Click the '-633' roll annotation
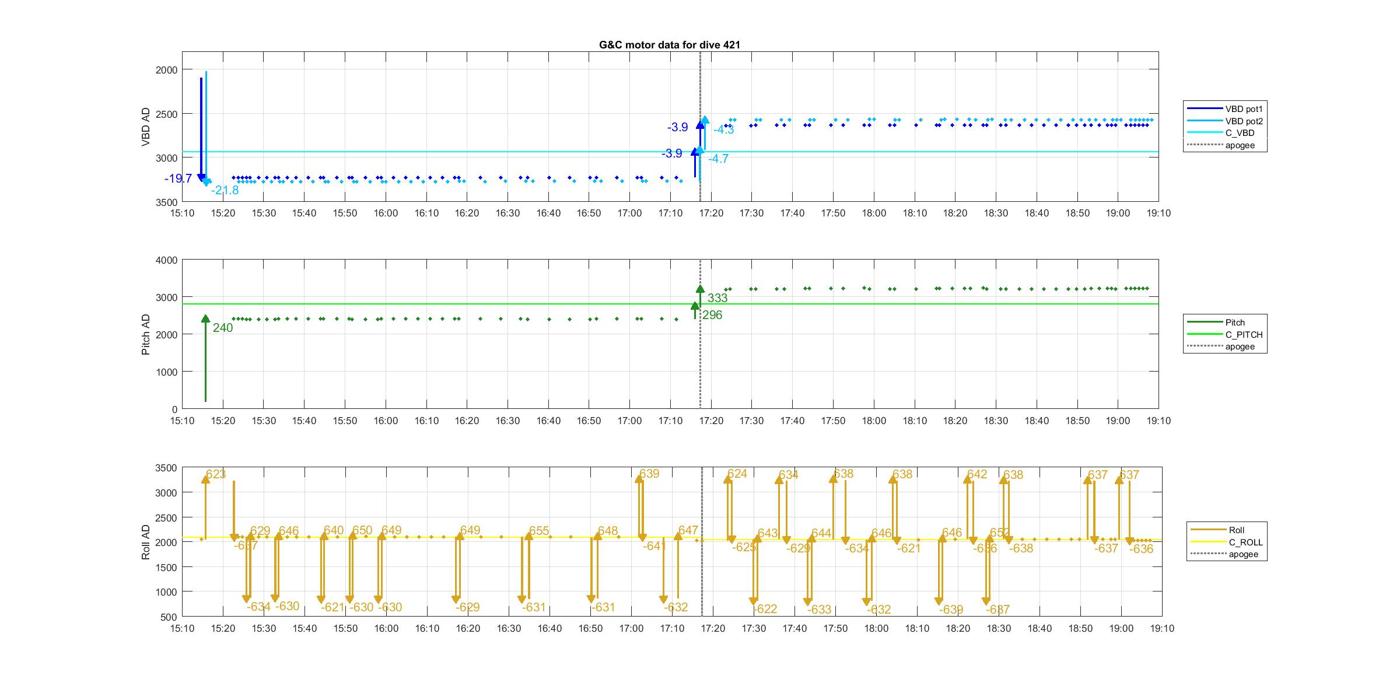This screenshot has width=1400, height=693. [818, 610]
